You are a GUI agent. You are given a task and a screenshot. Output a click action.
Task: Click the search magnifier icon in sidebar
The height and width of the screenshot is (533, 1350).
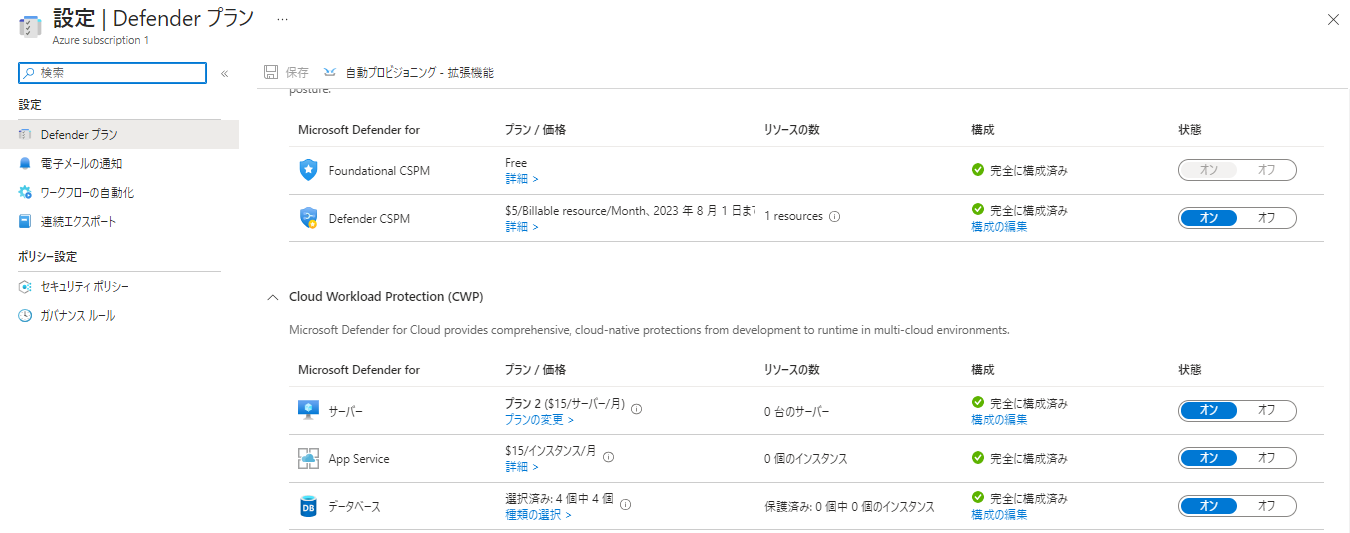29,73
